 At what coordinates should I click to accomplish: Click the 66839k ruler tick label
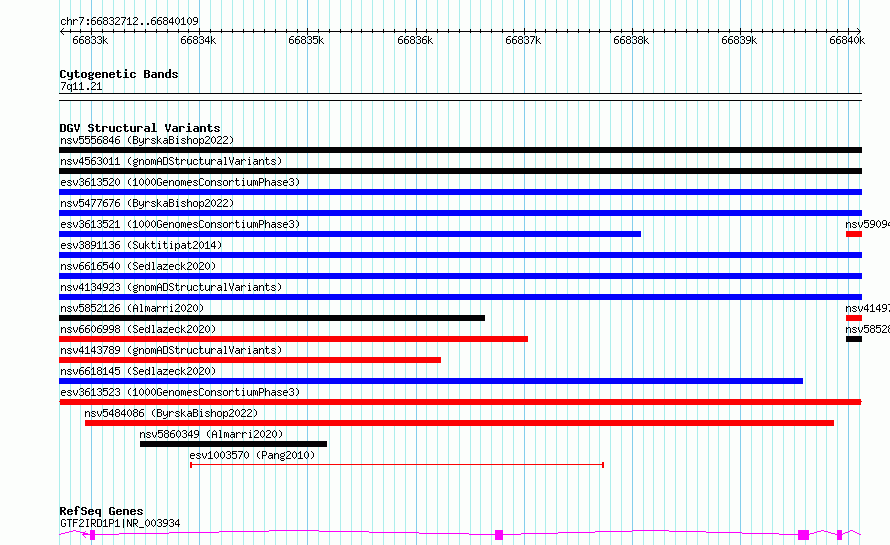click(x=739, y=40)
